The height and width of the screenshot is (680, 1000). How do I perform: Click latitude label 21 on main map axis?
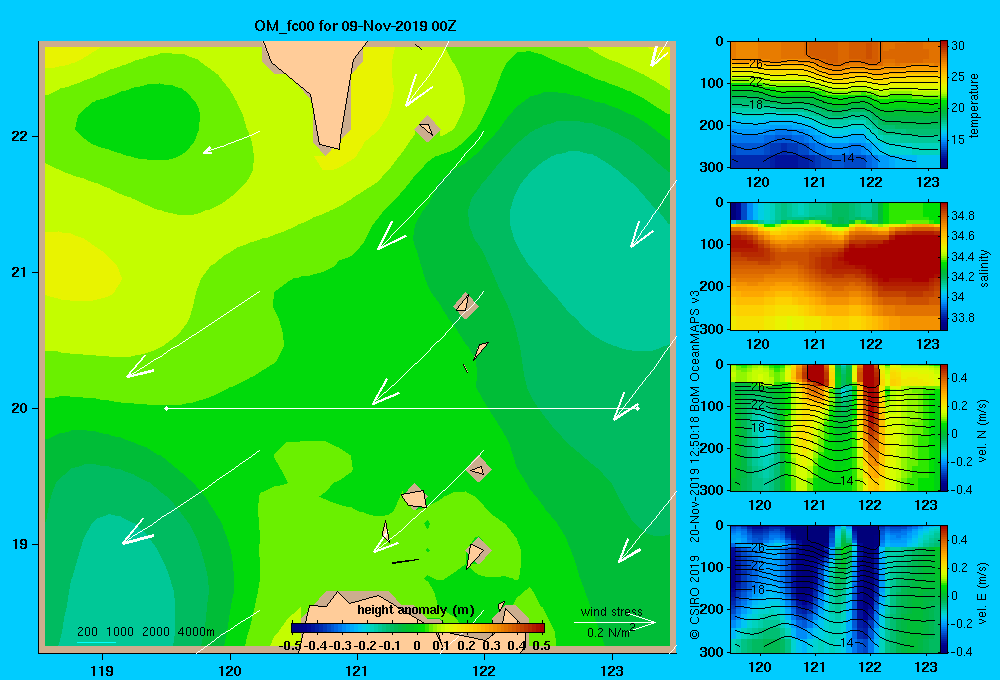(20, 272)
